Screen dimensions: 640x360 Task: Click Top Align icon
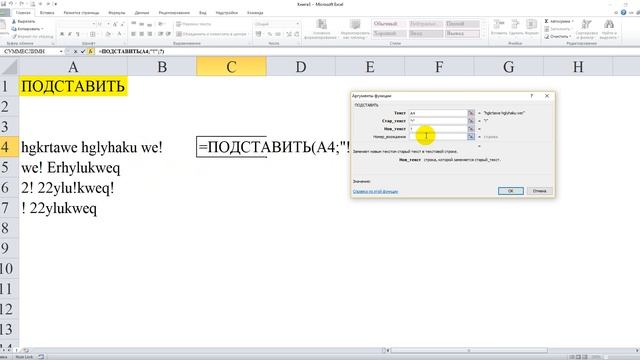[x=133, y=24]
